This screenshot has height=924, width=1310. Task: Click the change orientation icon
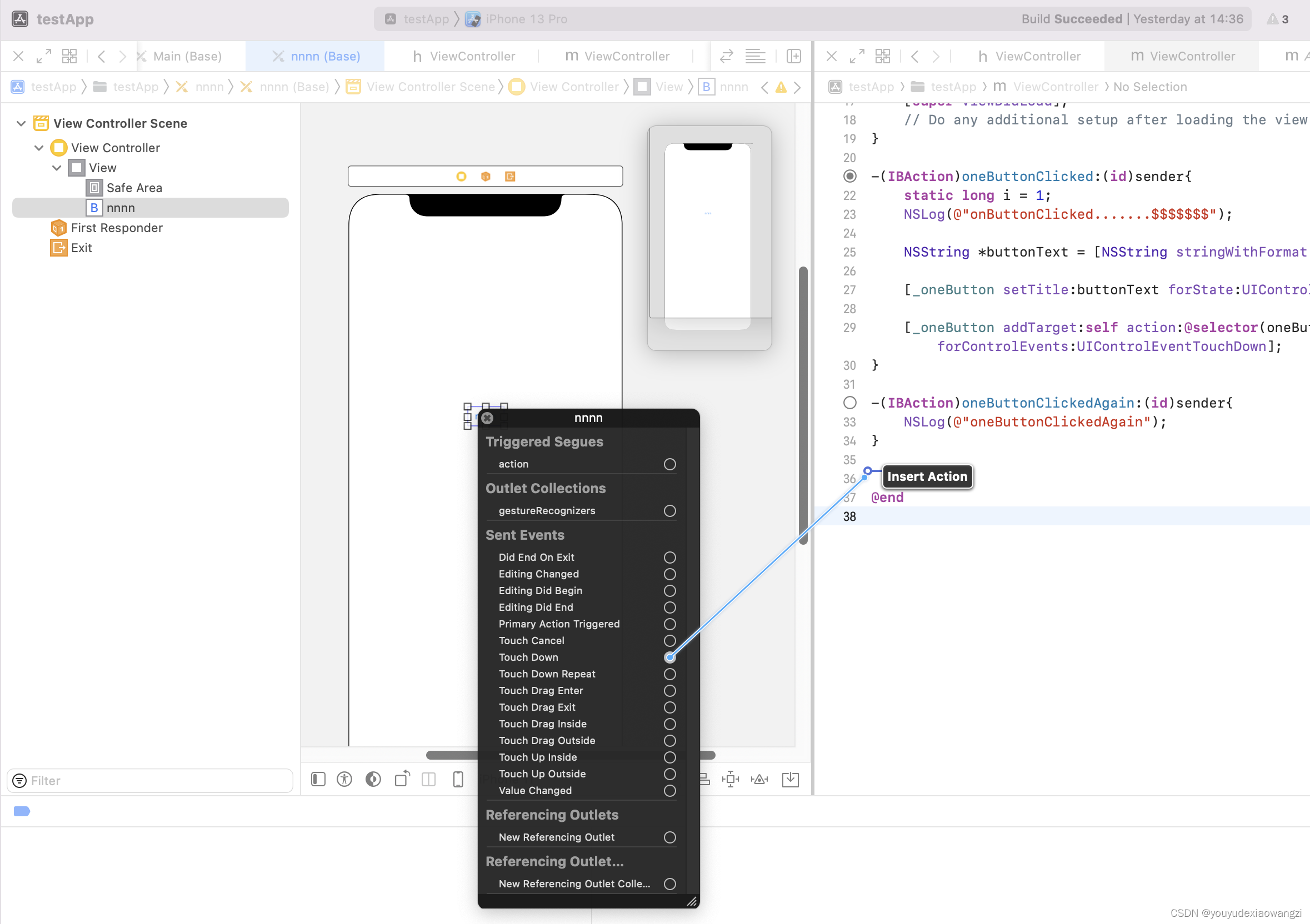pos(402,779)
